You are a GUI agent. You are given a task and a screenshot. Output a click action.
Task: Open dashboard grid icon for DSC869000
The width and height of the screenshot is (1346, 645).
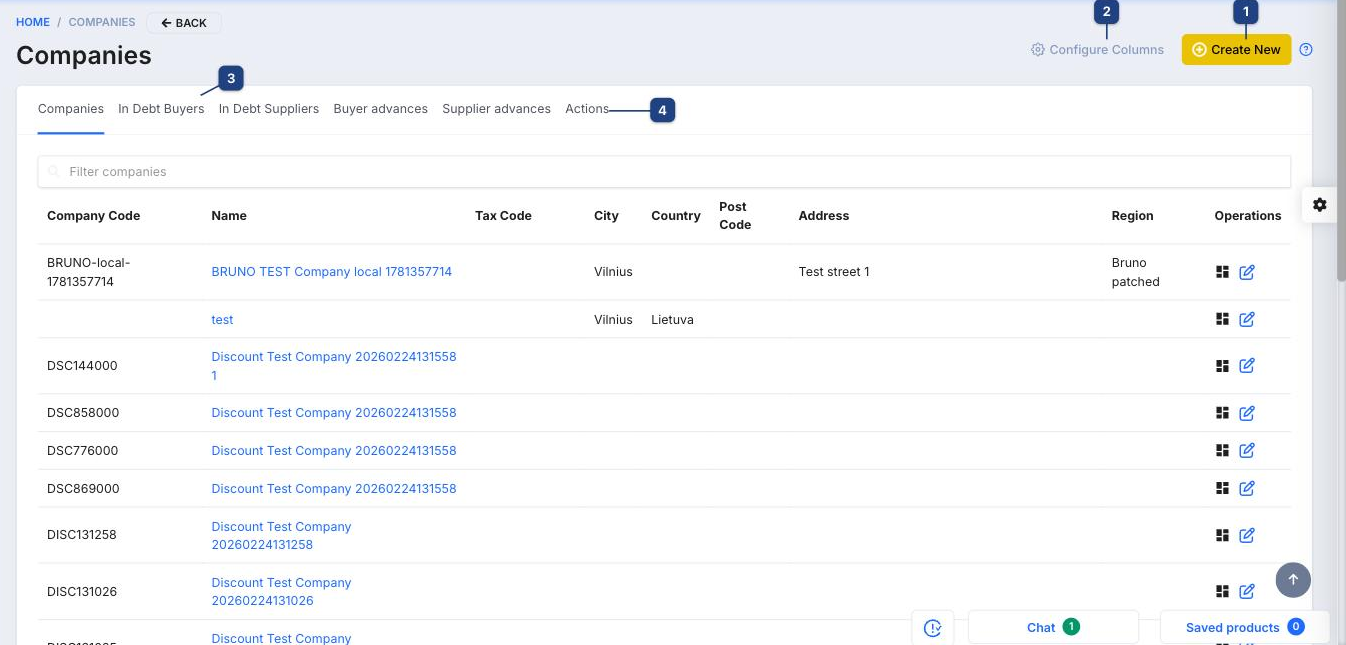1222,489
